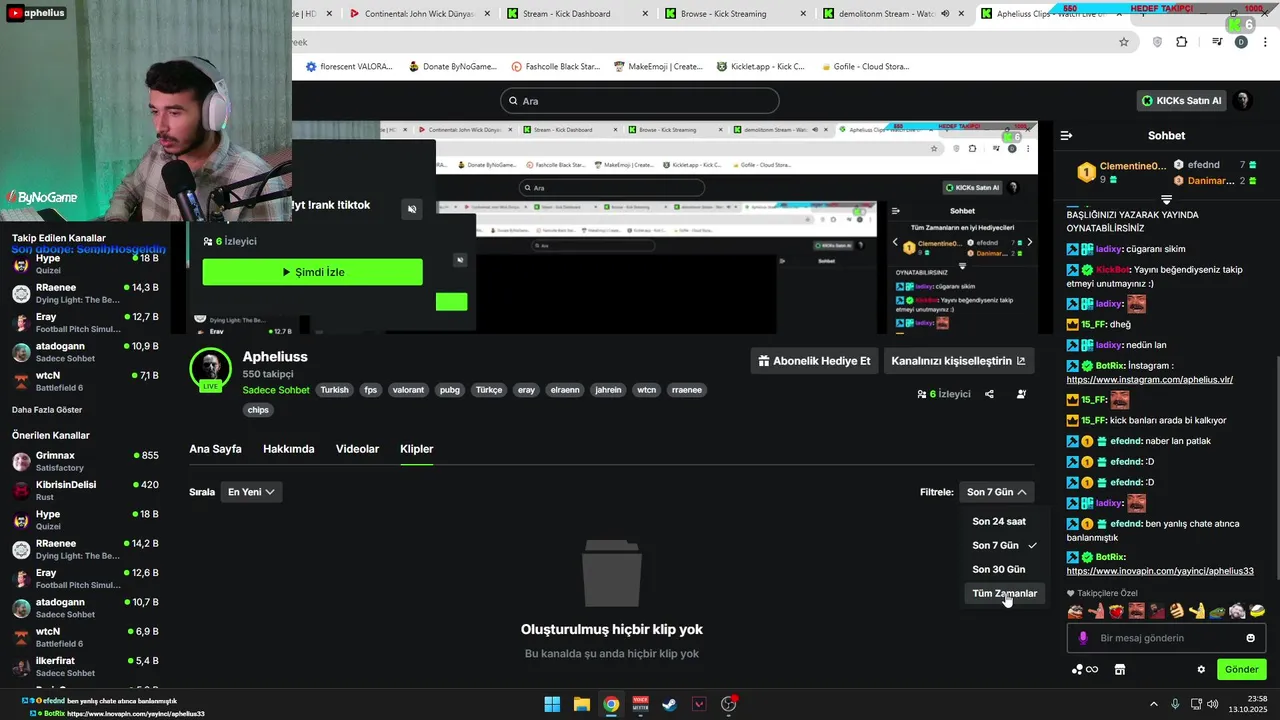1280x720 pixels.
Task: Collapse the Son 7 Gün filter dropdown
Action: (x=996, y=492)
